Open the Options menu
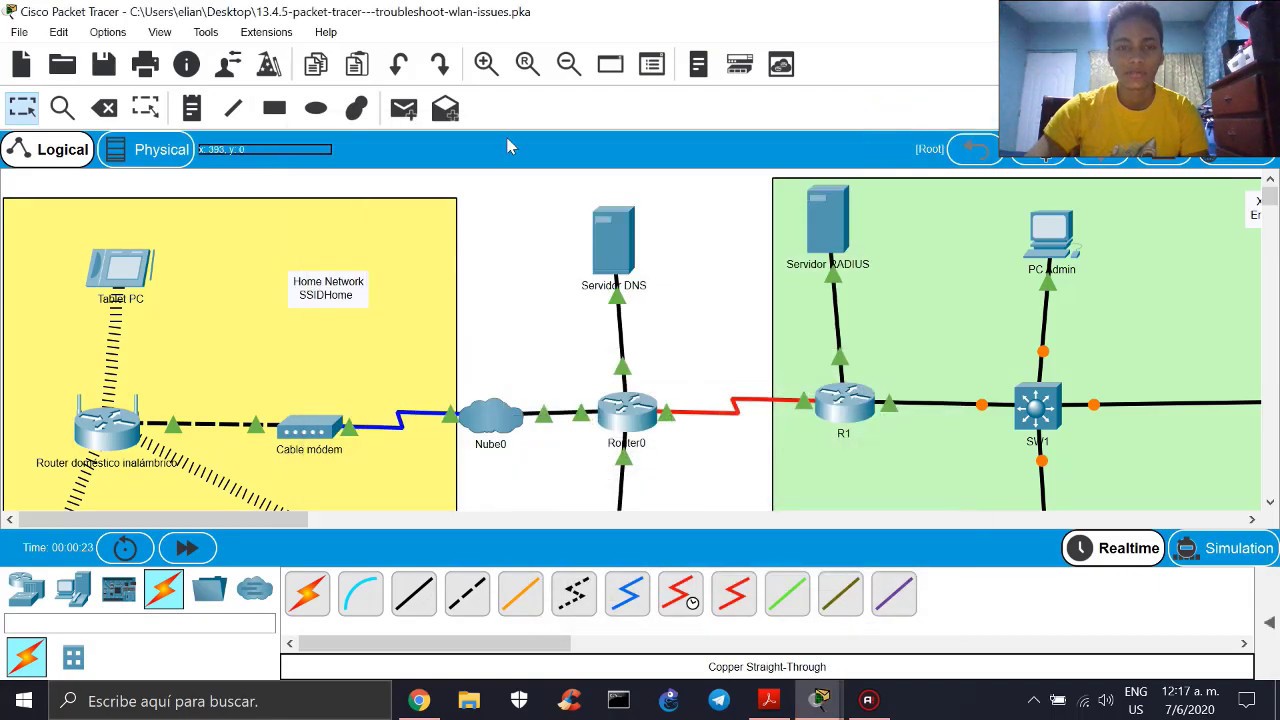 (108, 32)
